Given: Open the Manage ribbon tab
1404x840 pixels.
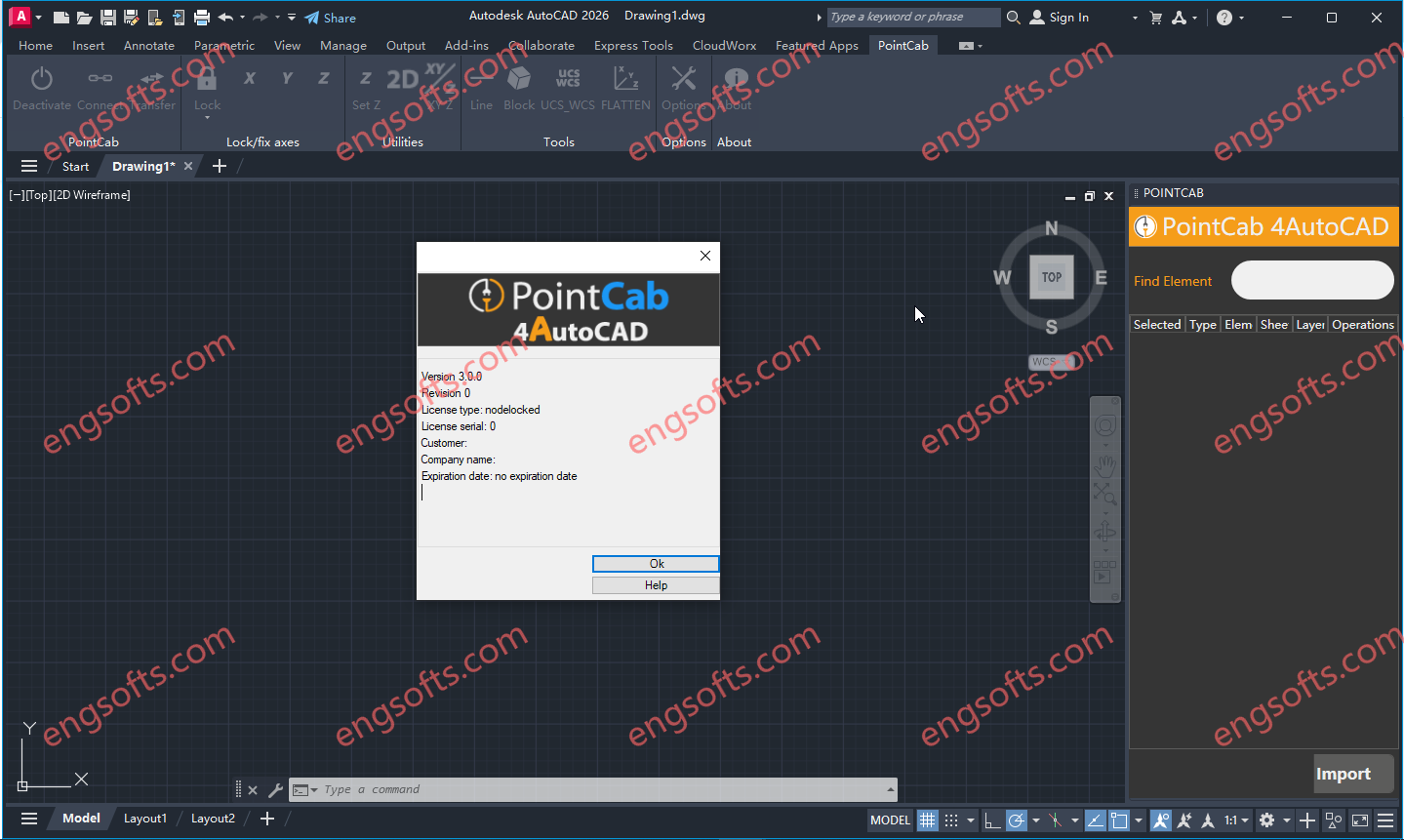Looking at the screenshot, I should [343, 45].
